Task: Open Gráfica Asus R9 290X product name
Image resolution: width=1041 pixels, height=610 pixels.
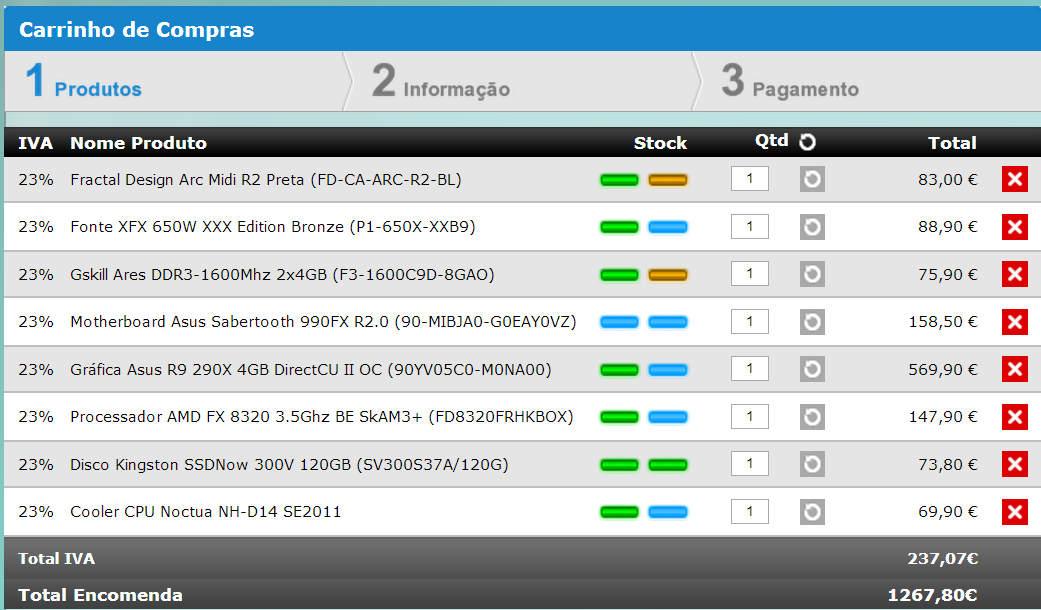Action: 310,370
